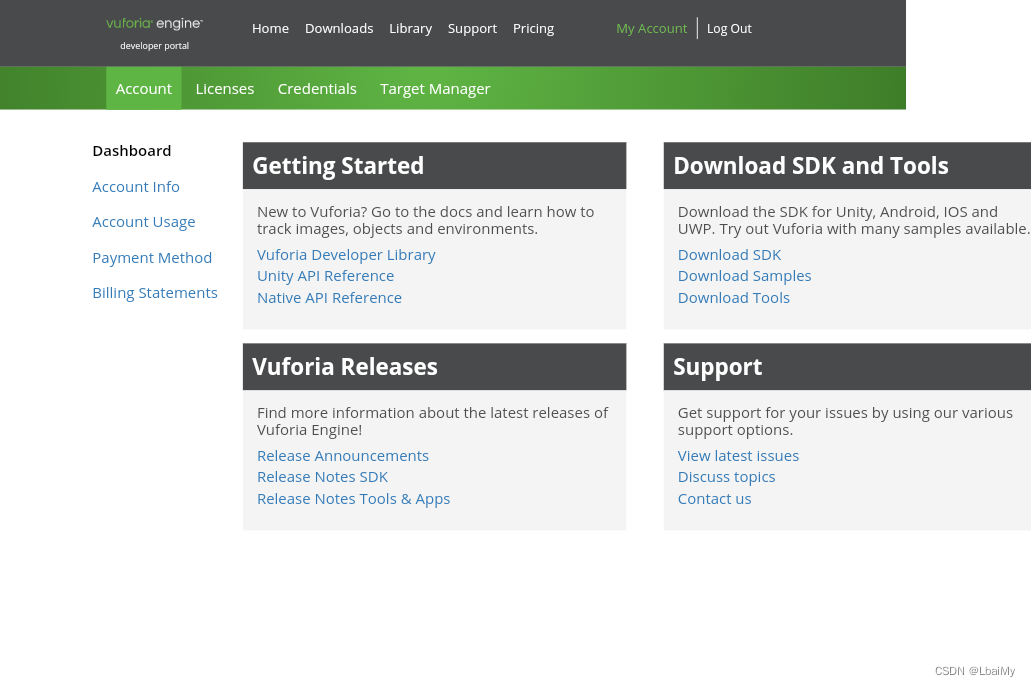Switch to the Credentials tab
The image size is (1031, 687).
317,89
